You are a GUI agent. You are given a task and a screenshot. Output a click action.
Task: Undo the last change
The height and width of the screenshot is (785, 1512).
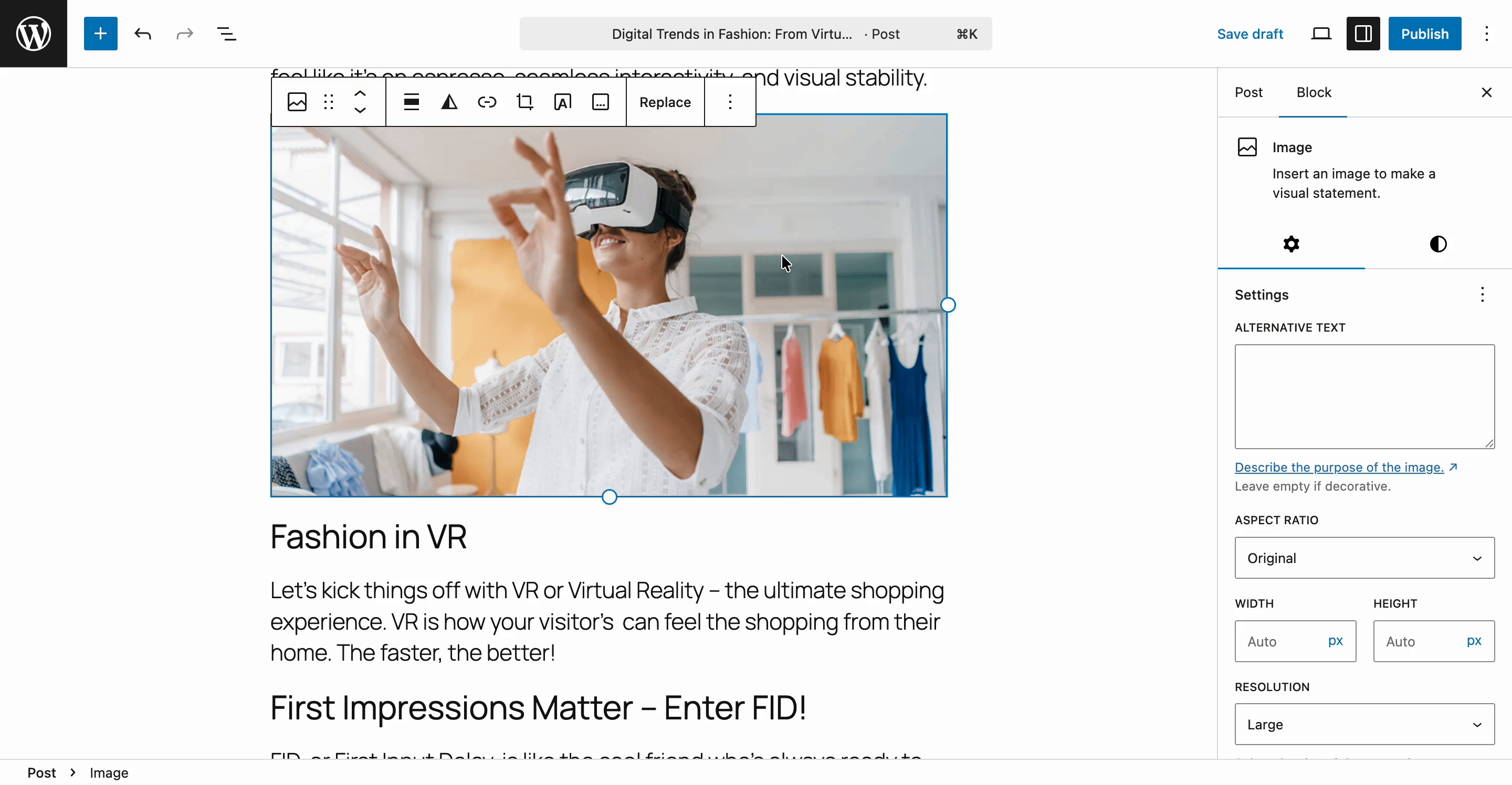[143, 34]
